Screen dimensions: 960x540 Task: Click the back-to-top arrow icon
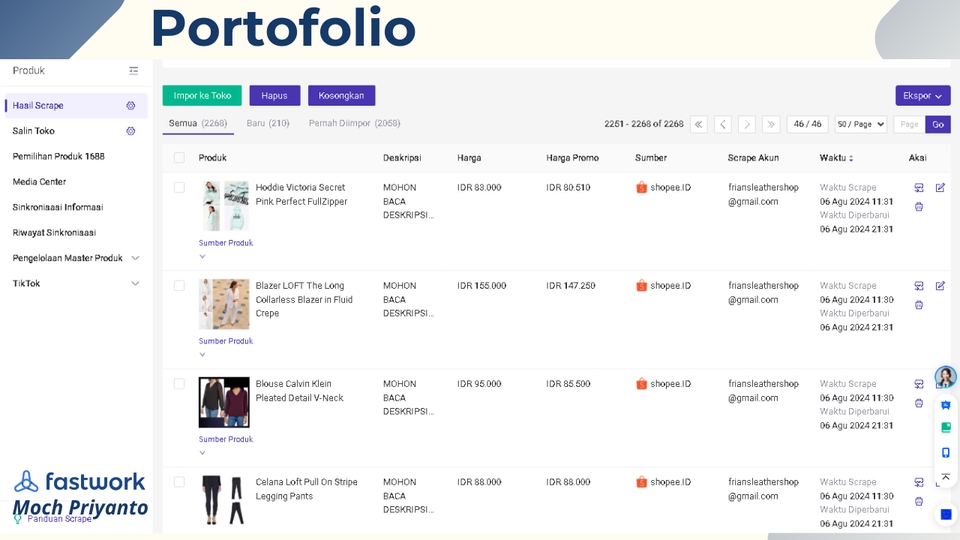tap(946, 477)
